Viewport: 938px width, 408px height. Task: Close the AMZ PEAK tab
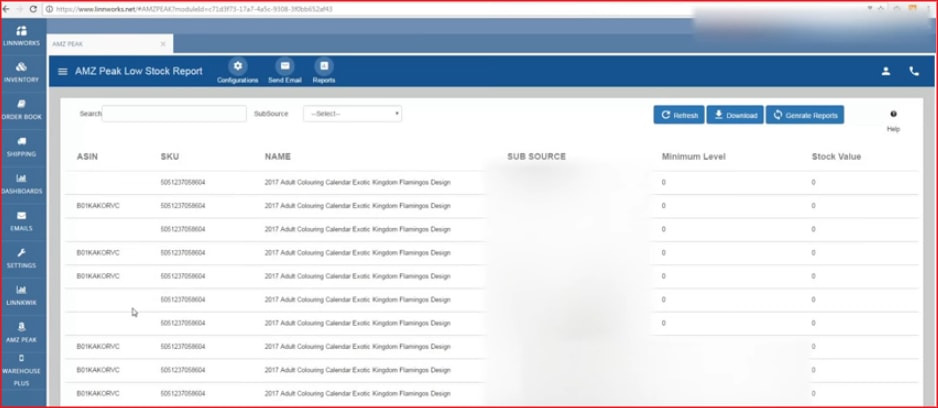point(163,44)
